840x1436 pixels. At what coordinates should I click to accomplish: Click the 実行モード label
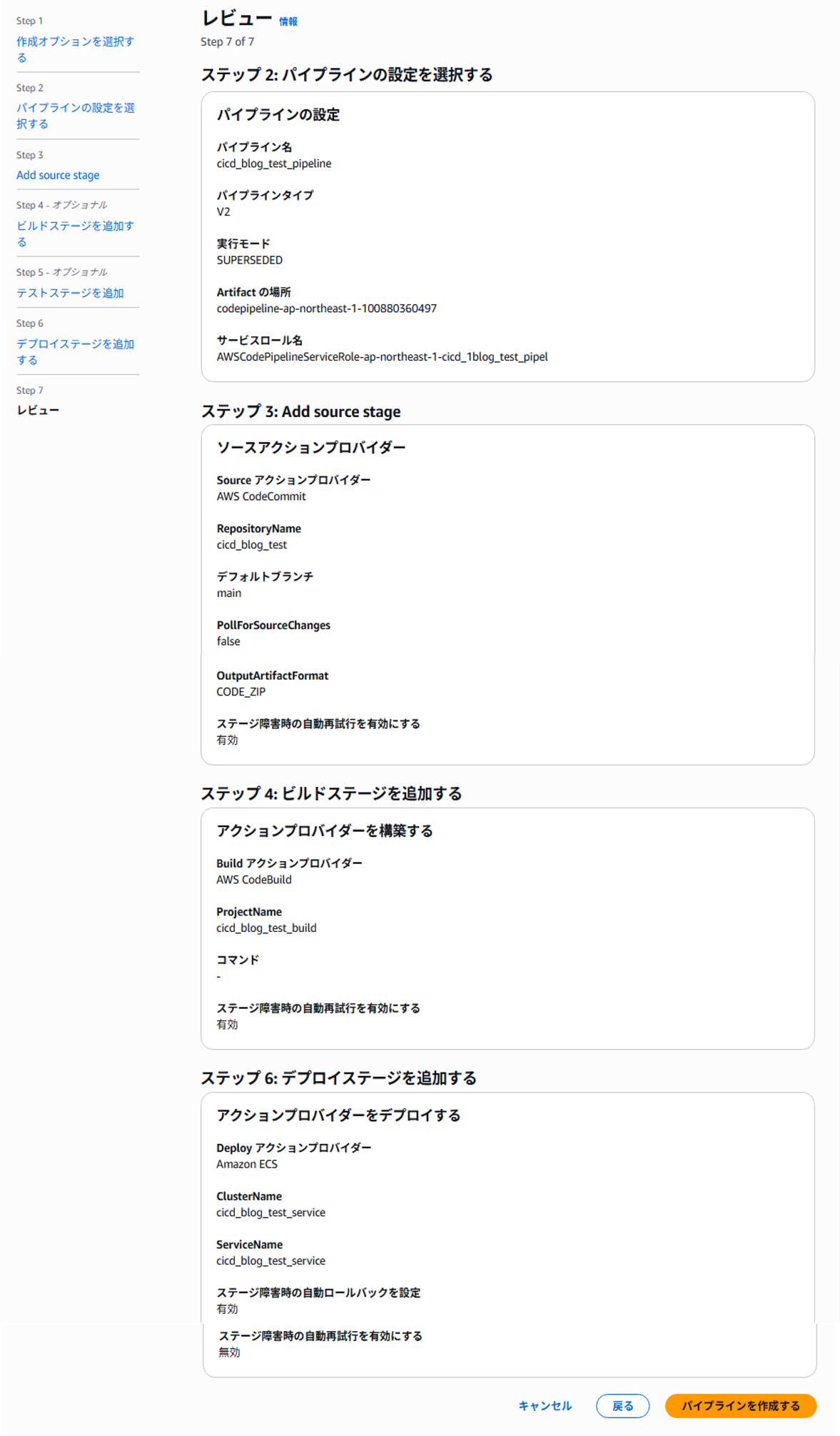[x=243, y=243]
